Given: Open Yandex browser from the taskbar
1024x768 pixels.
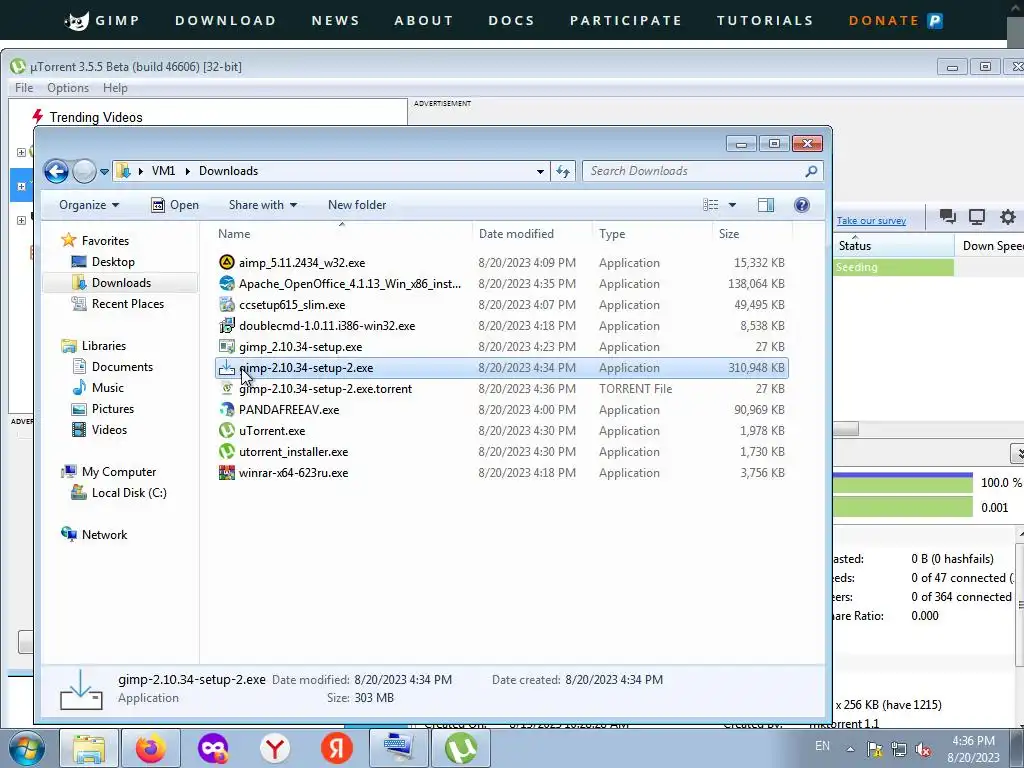Looking at the screenshot, I should pos(275,748).
